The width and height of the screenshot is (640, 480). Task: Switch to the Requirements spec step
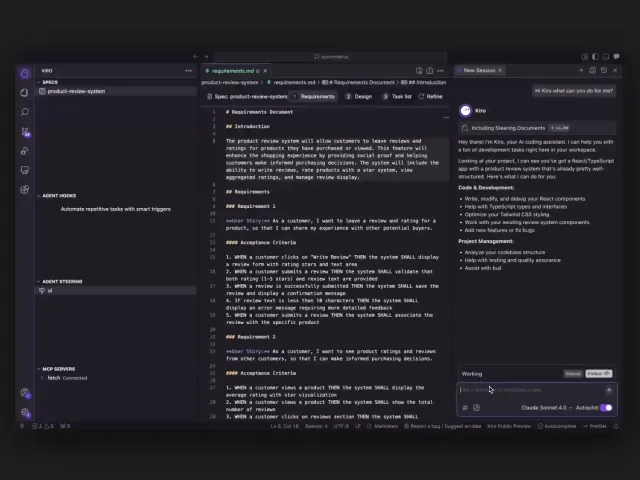tap(313, 97)
